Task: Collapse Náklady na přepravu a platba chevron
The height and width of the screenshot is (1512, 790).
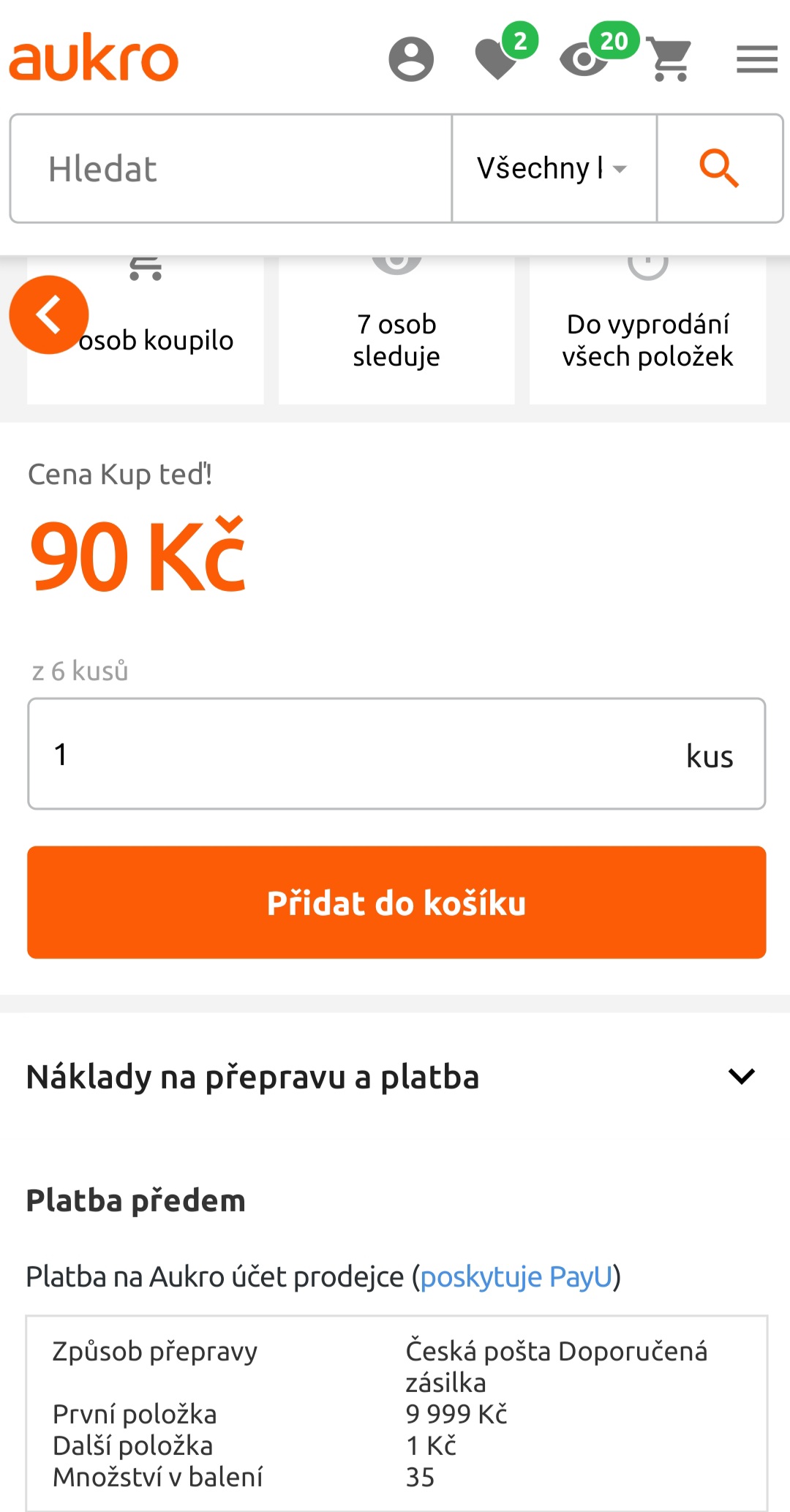Action: [741, 1076]
